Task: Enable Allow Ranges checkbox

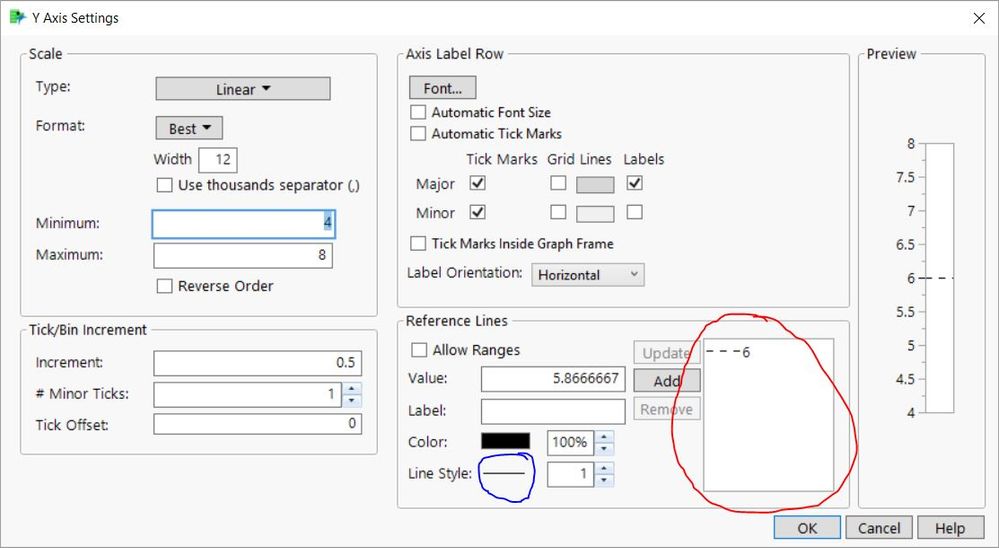Action: click(x=419, y=350)
